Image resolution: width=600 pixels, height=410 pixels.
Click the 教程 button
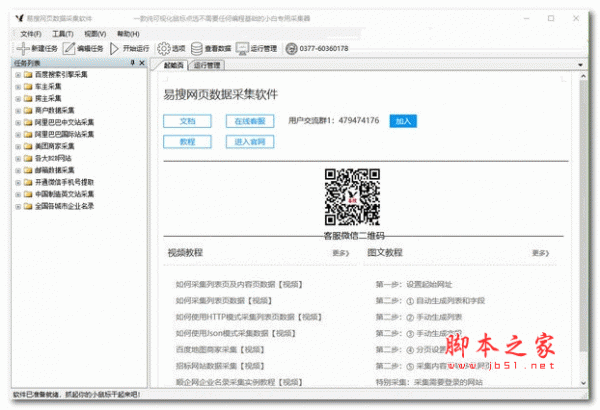pyautogui.click(x=187, y=142)
